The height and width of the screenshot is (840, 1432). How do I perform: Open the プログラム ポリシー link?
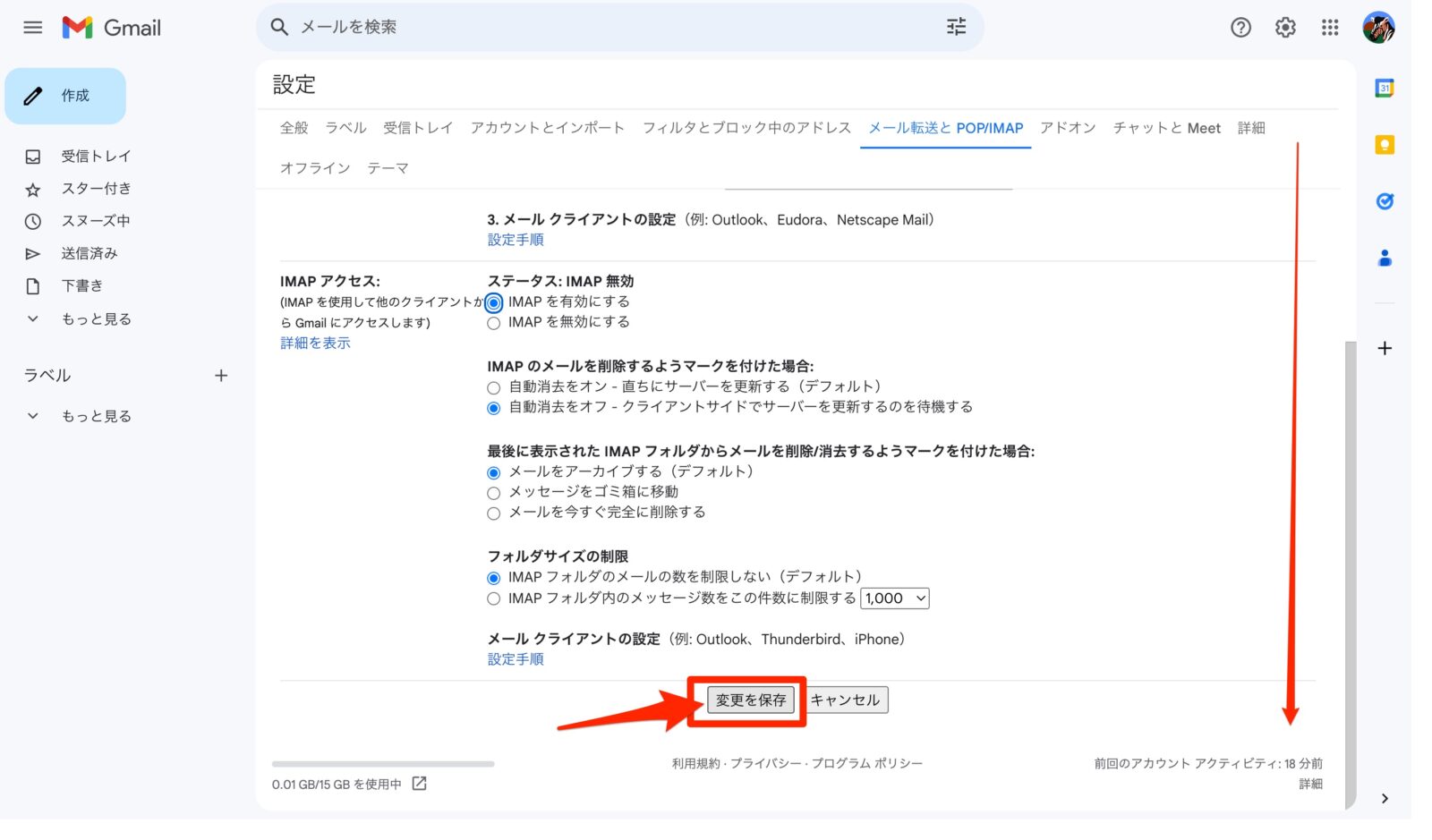tap(866, 763)
